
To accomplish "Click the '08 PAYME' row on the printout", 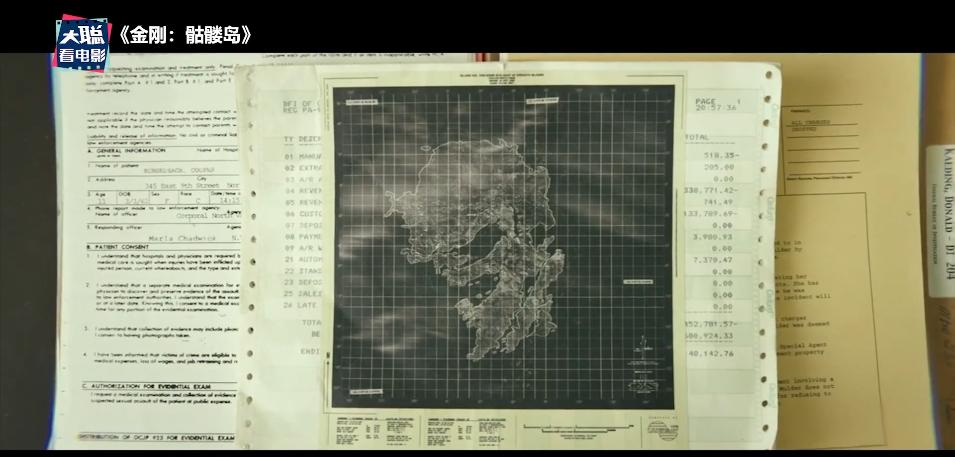I will point(303,237).
